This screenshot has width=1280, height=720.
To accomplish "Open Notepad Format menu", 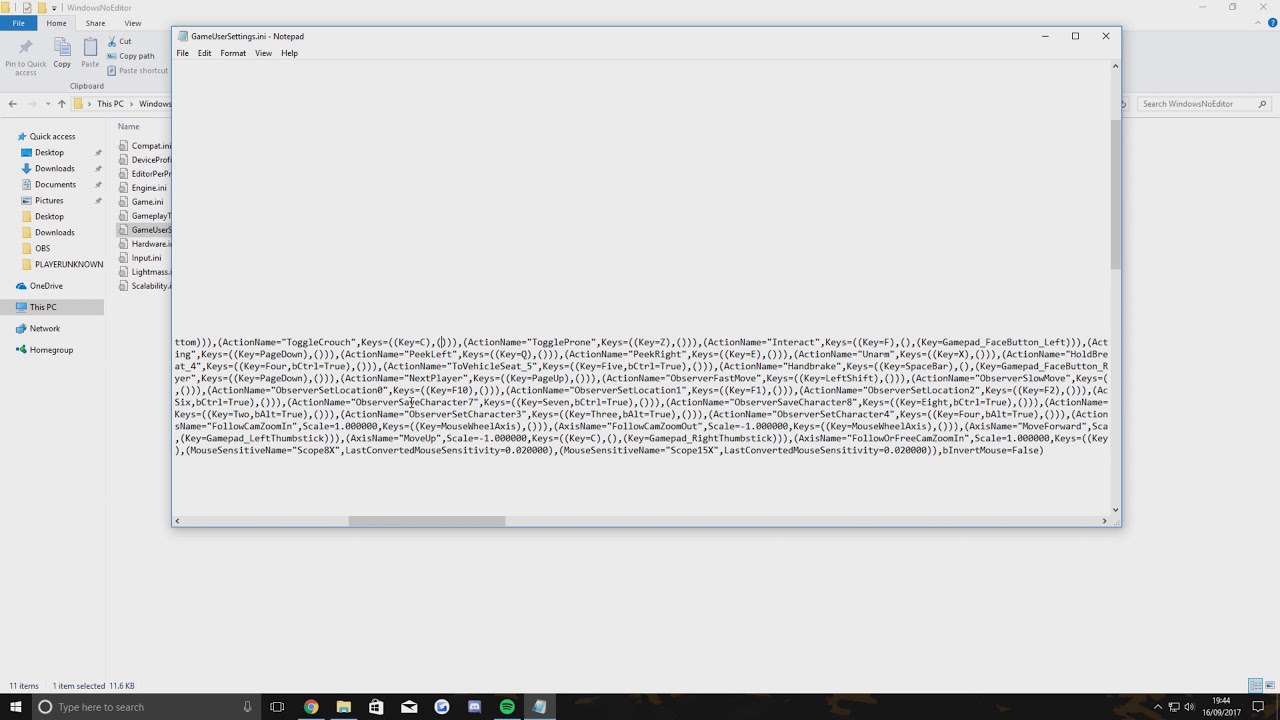I will [233, 54].
